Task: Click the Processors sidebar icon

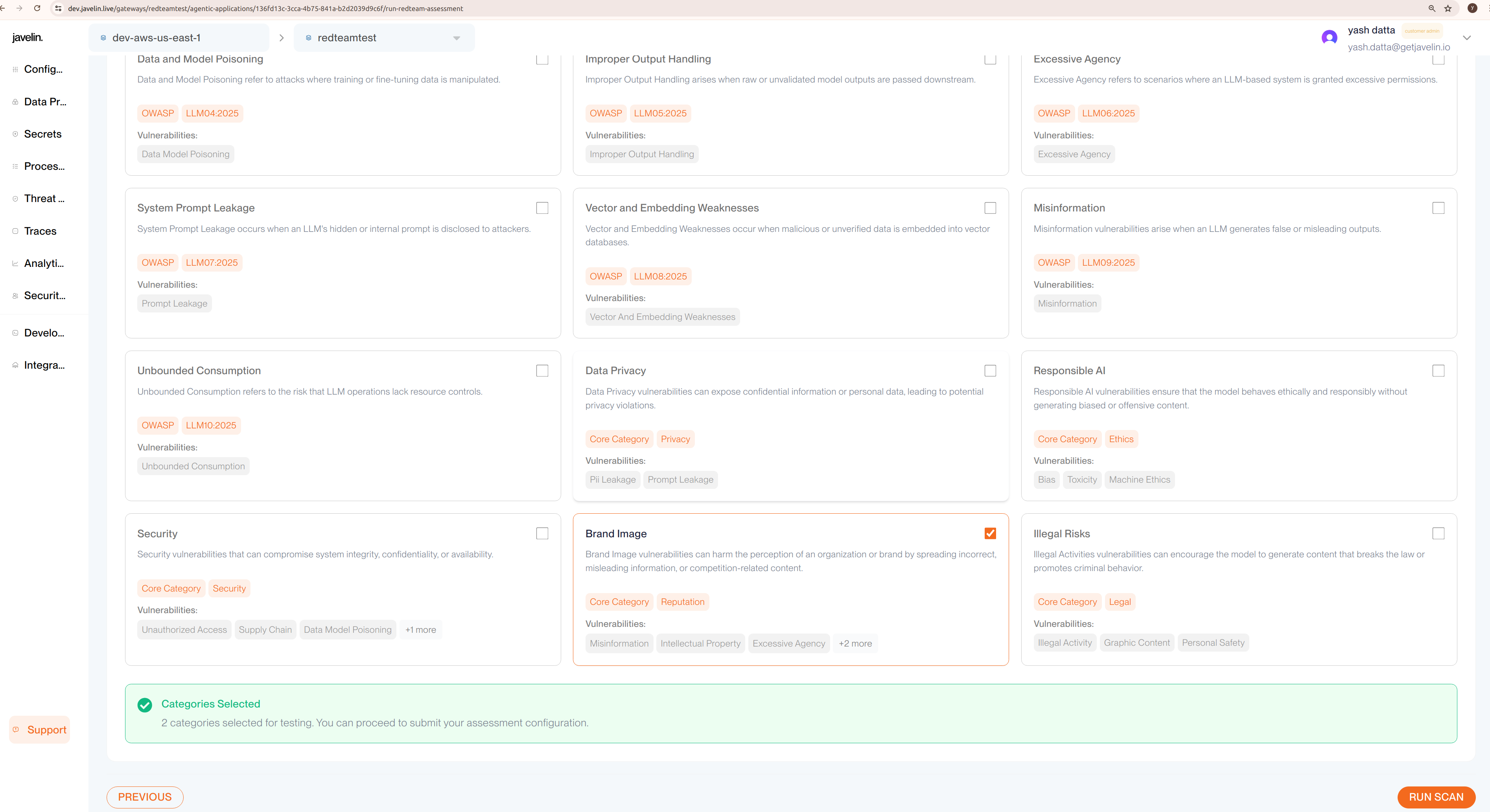Action: 15,166
